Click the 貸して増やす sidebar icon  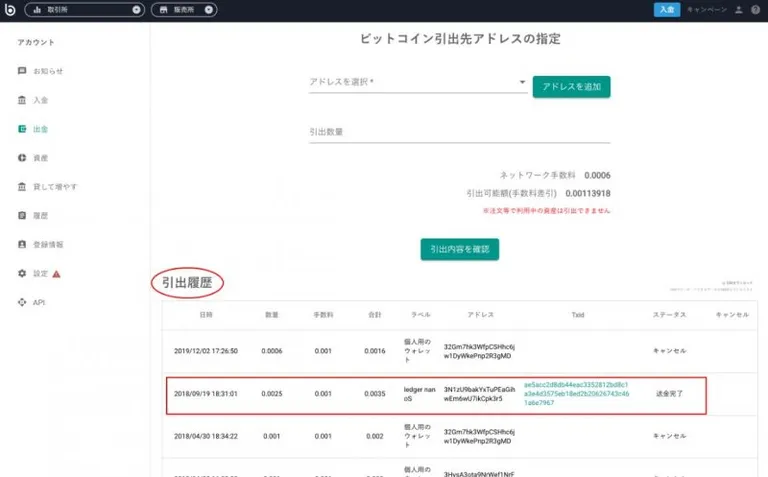coord(22,187)
